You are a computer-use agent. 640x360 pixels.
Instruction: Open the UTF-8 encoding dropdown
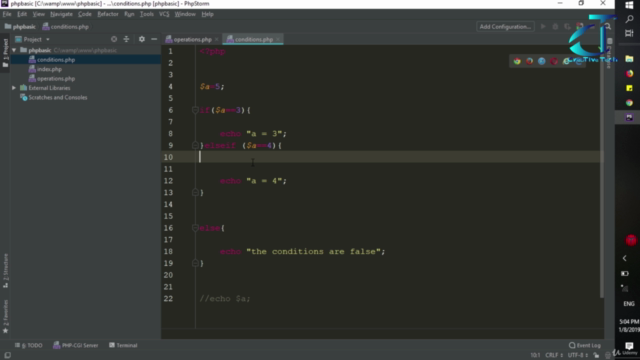coord(578,355)
